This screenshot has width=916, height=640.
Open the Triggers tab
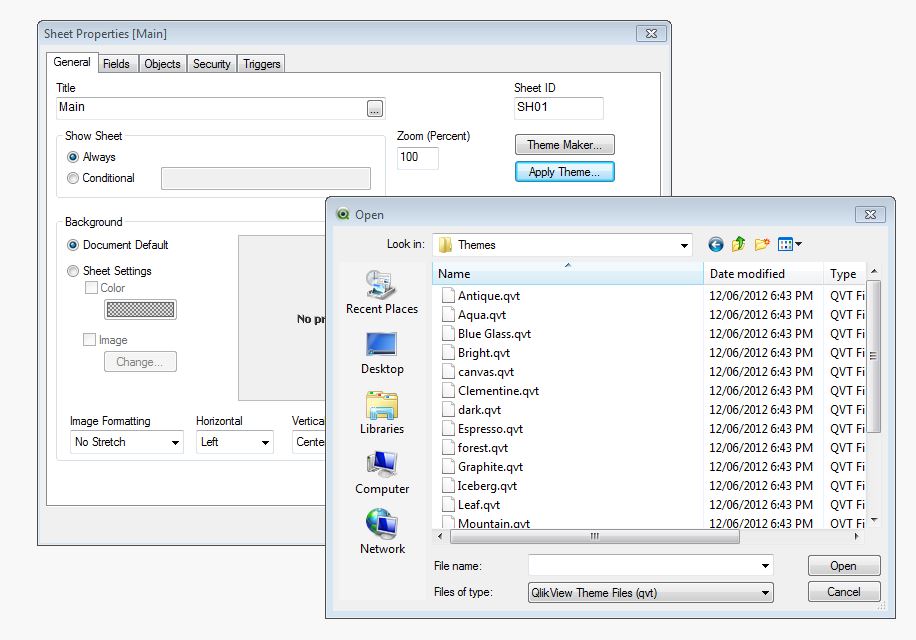click(262, 64)
